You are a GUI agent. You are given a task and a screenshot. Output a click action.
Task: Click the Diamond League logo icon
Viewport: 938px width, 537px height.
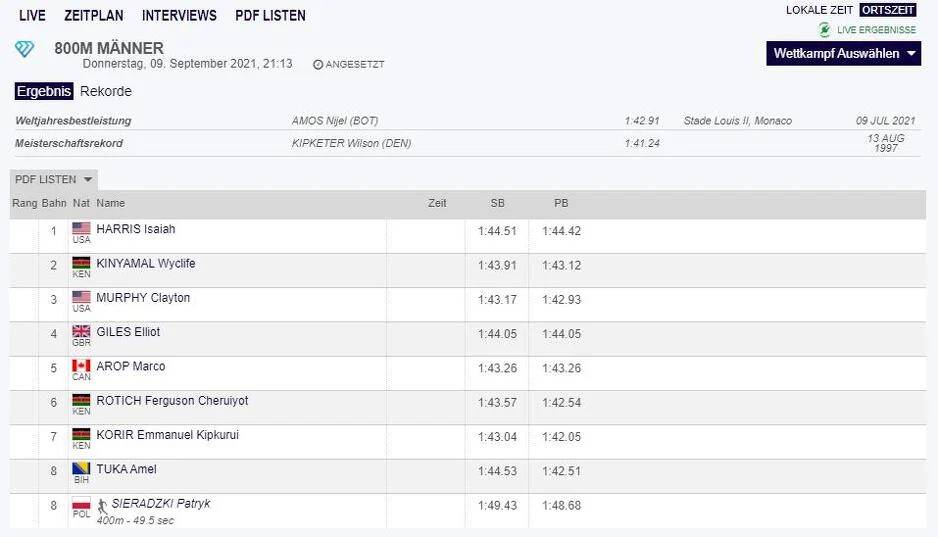click(24, 49)
